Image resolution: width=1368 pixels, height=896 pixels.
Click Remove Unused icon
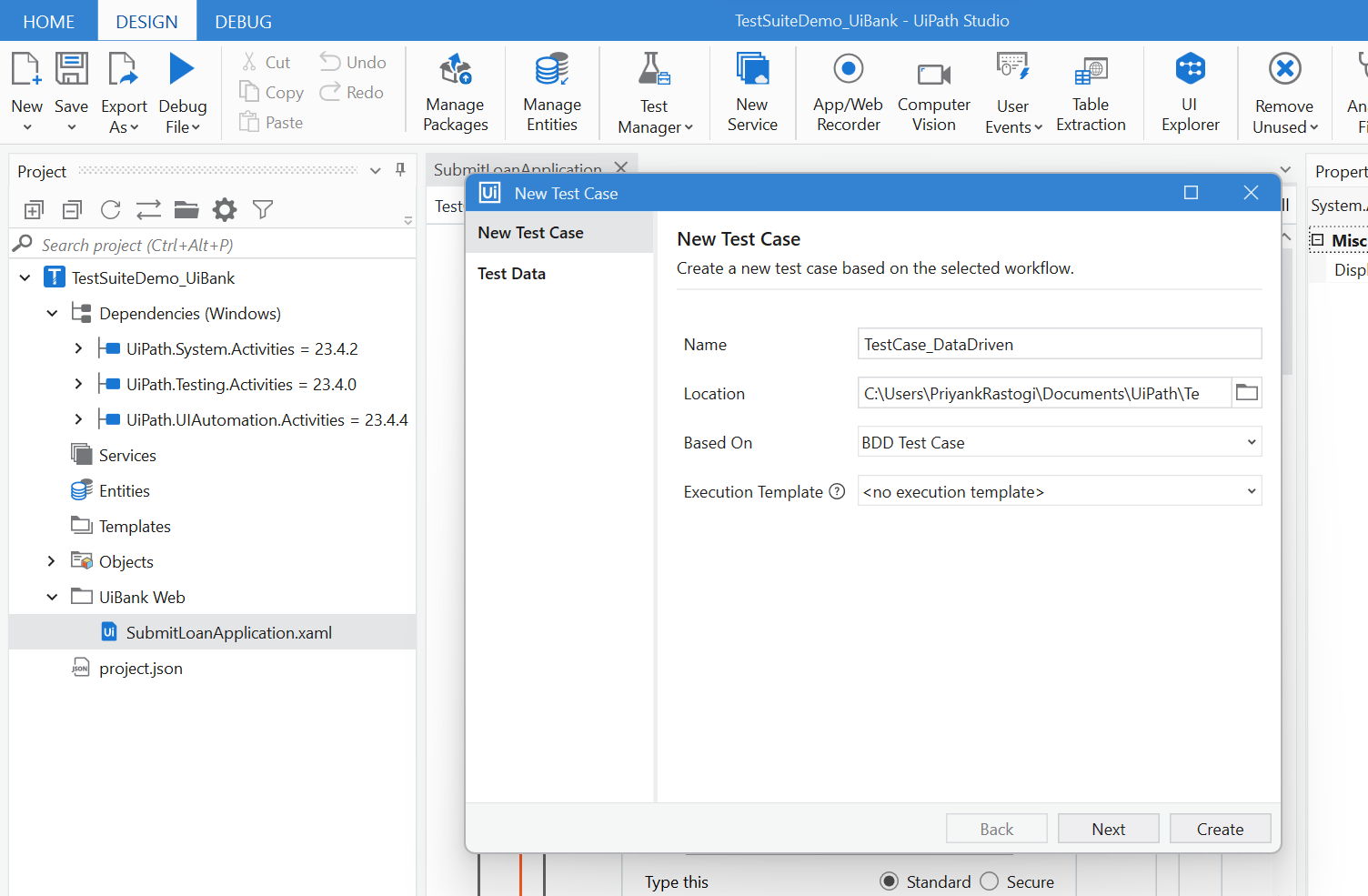coord(1284,69)
